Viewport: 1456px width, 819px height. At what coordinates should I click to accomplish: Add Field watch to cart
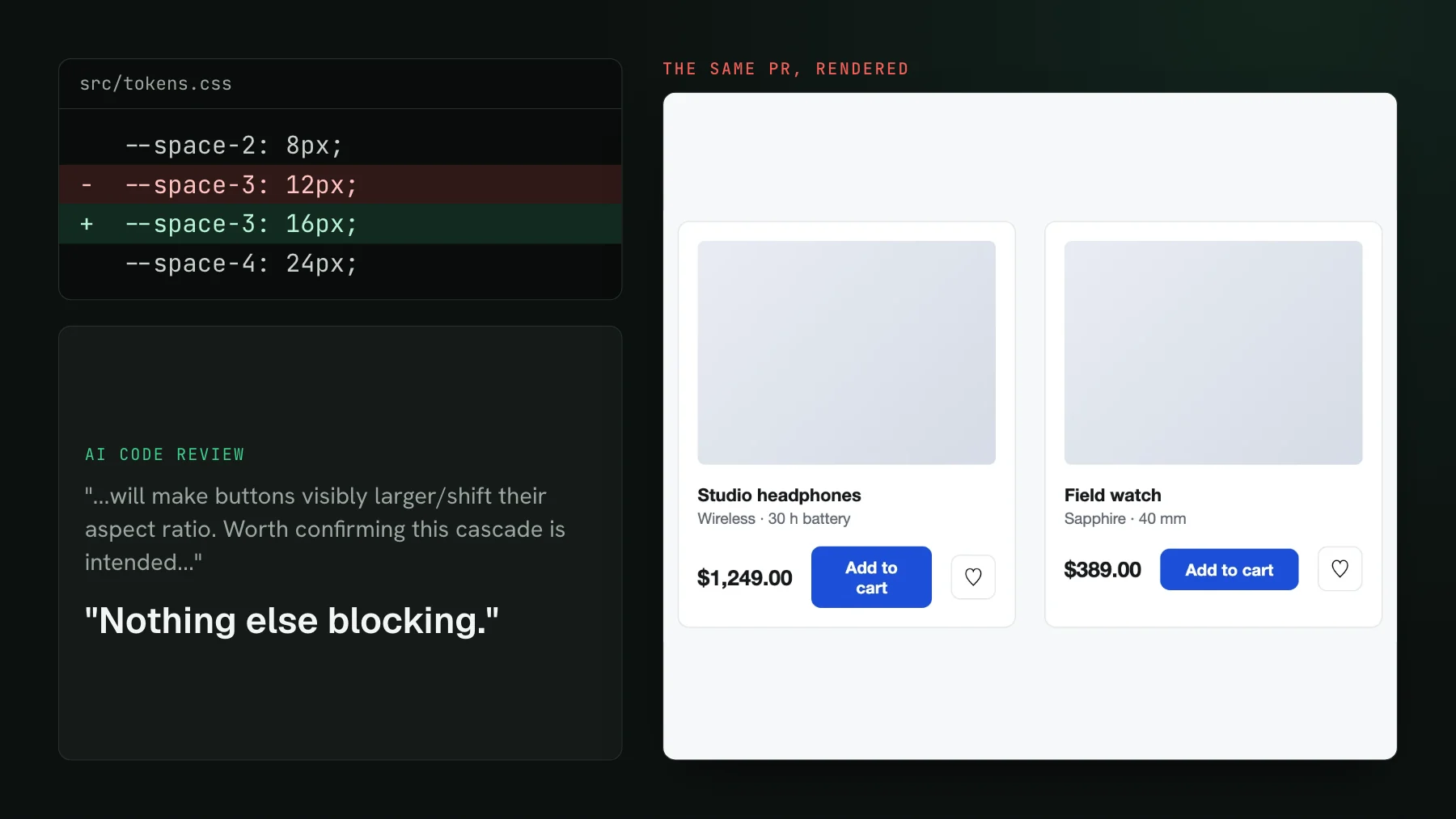pyautogui.click(x=1229, y=570)
